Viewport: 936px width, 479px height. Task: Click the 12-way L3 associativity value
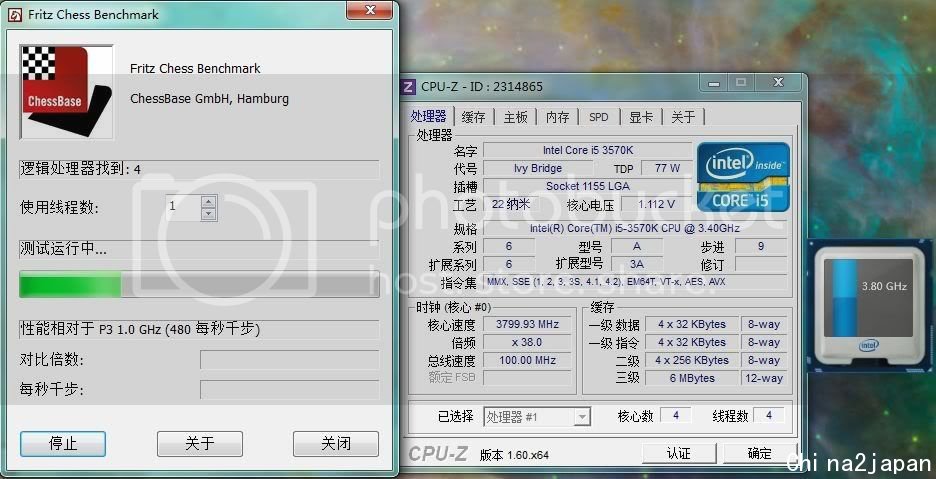pos(764,378)
